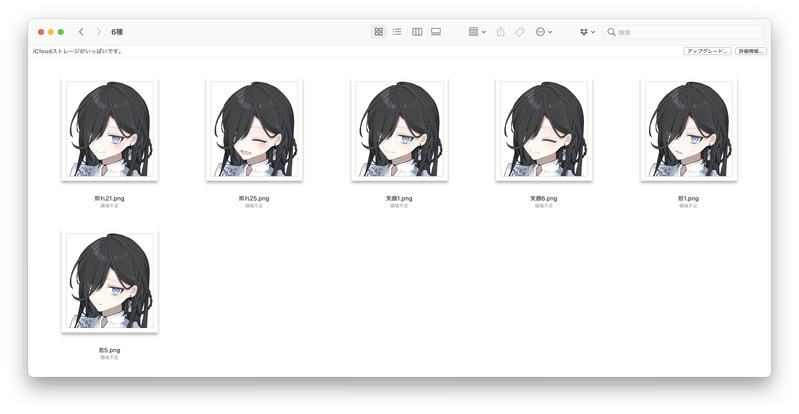Click the file name 怒5.png
Screen dimensions: 799x414
109,350
